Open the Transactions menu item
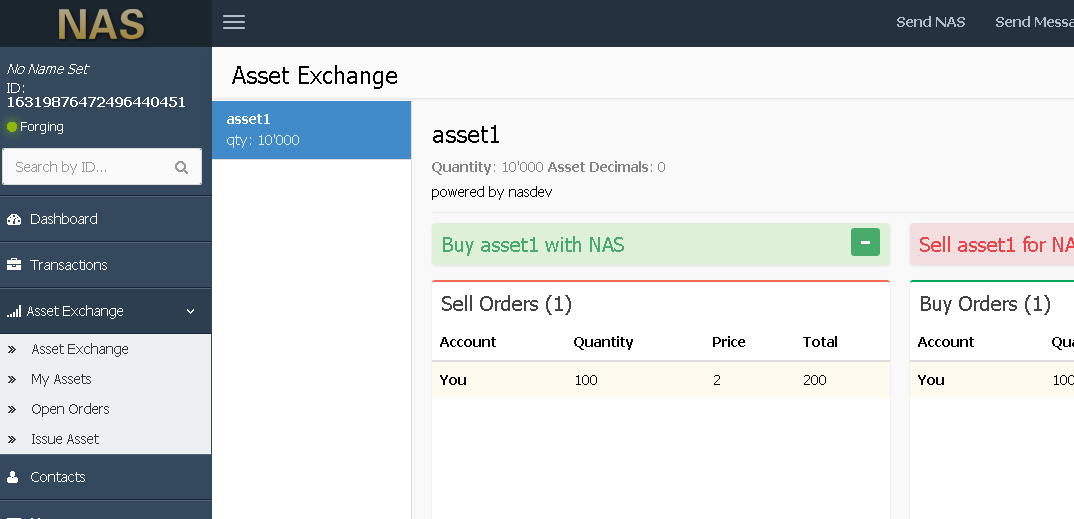Screen dimensions: 1074x519 [105, 265]
